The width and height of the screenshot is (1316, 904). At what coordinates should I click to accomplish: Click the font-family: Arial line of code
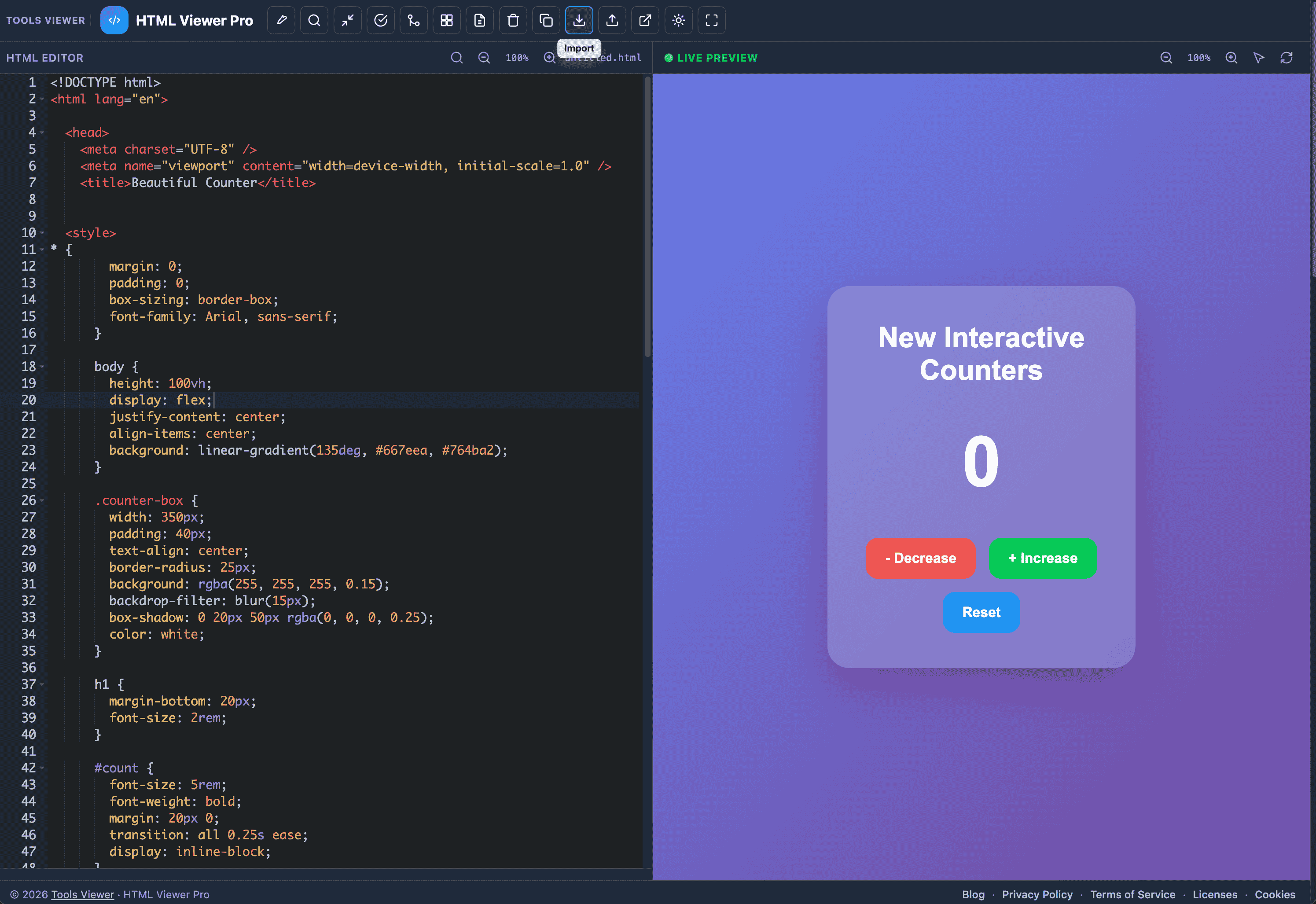tap(223, 316)
